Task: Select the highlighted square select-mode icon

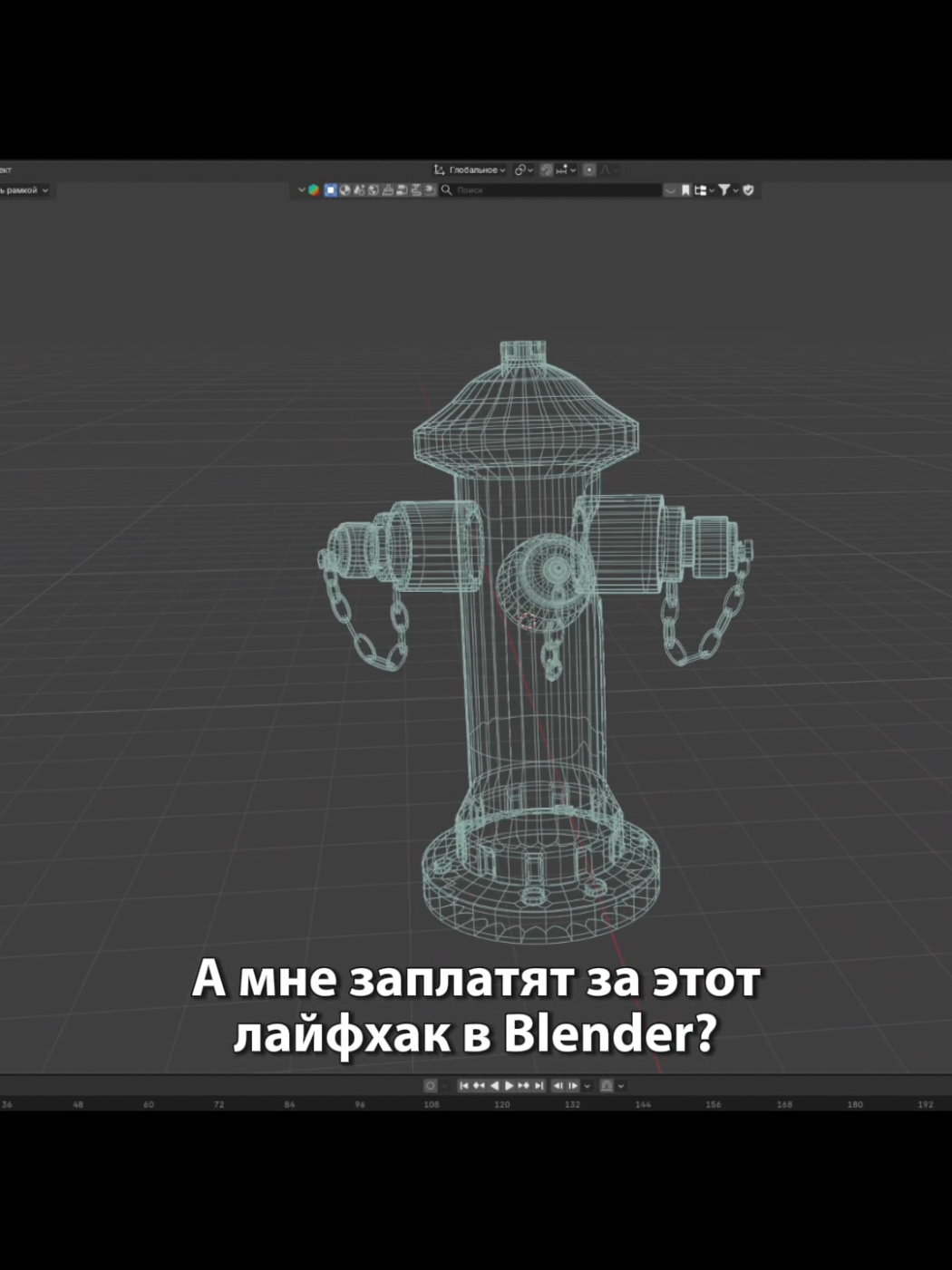Action: click(x=331, y=190)
